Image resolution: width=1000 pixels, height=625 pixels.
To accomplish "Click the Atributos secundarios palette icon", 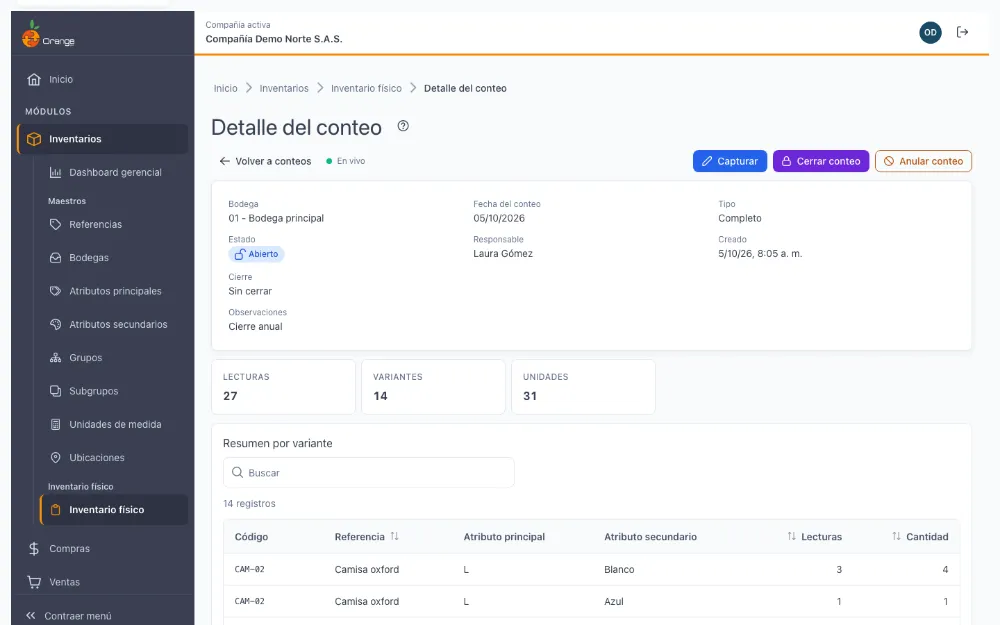I will pyautogui.click(x=55, y=324).
